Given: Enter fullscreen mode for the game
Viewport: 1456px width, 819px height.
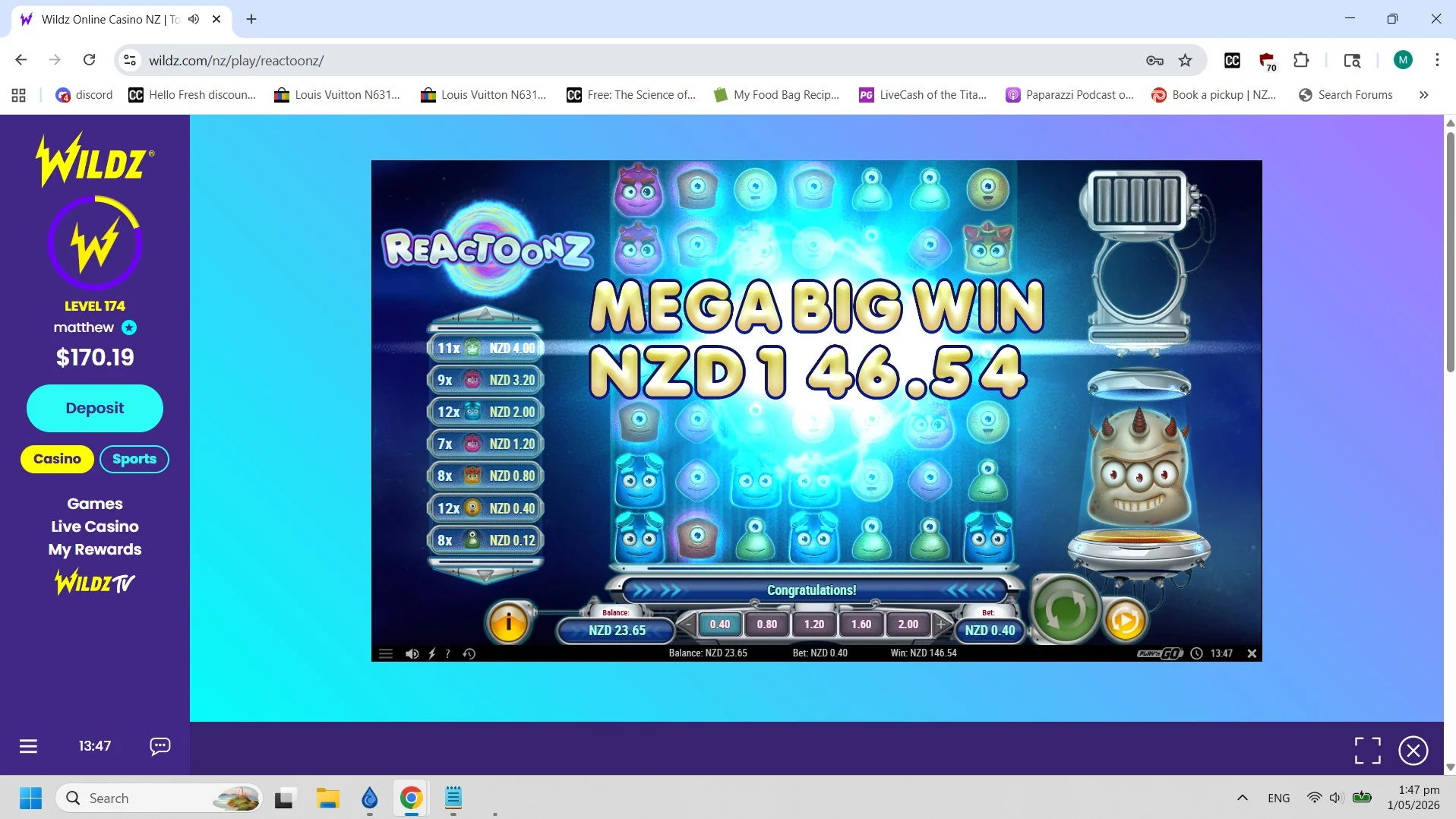Looking at the screenshot, I should point(1367,751).
